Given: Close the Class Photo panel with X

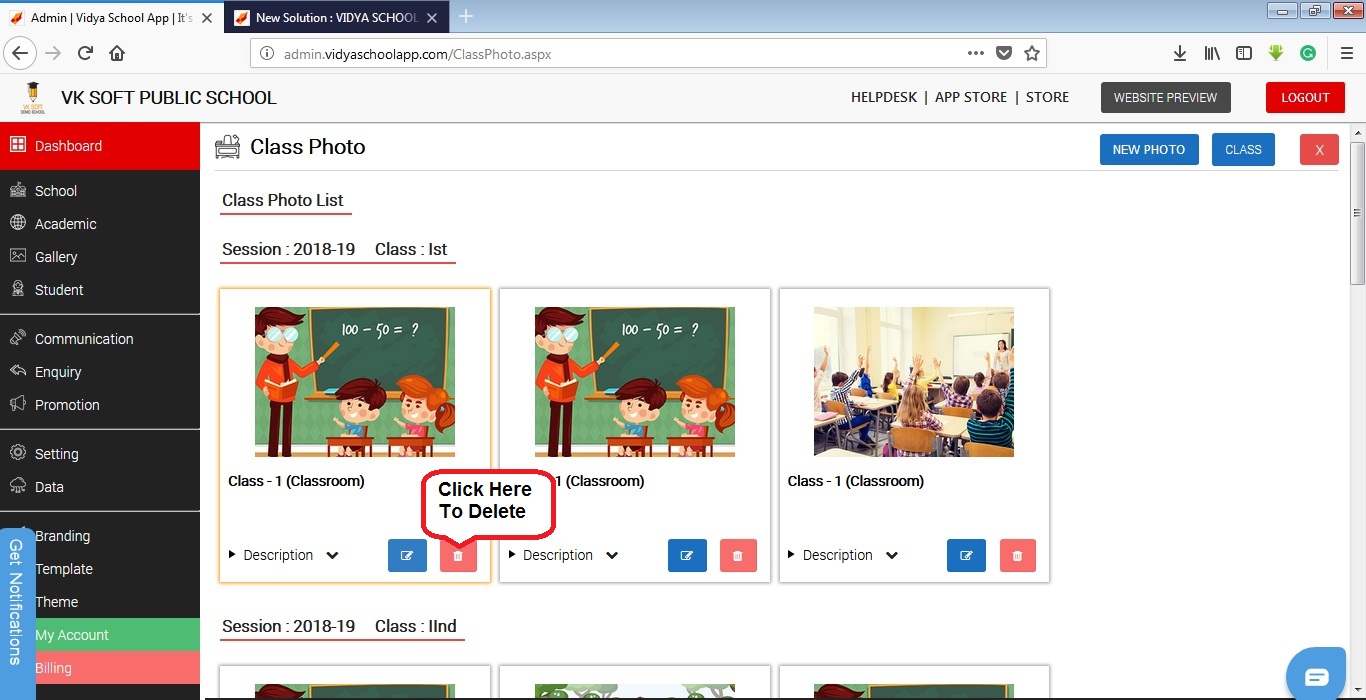Looking at the screenshot, I should click(x=1319, y=149).
